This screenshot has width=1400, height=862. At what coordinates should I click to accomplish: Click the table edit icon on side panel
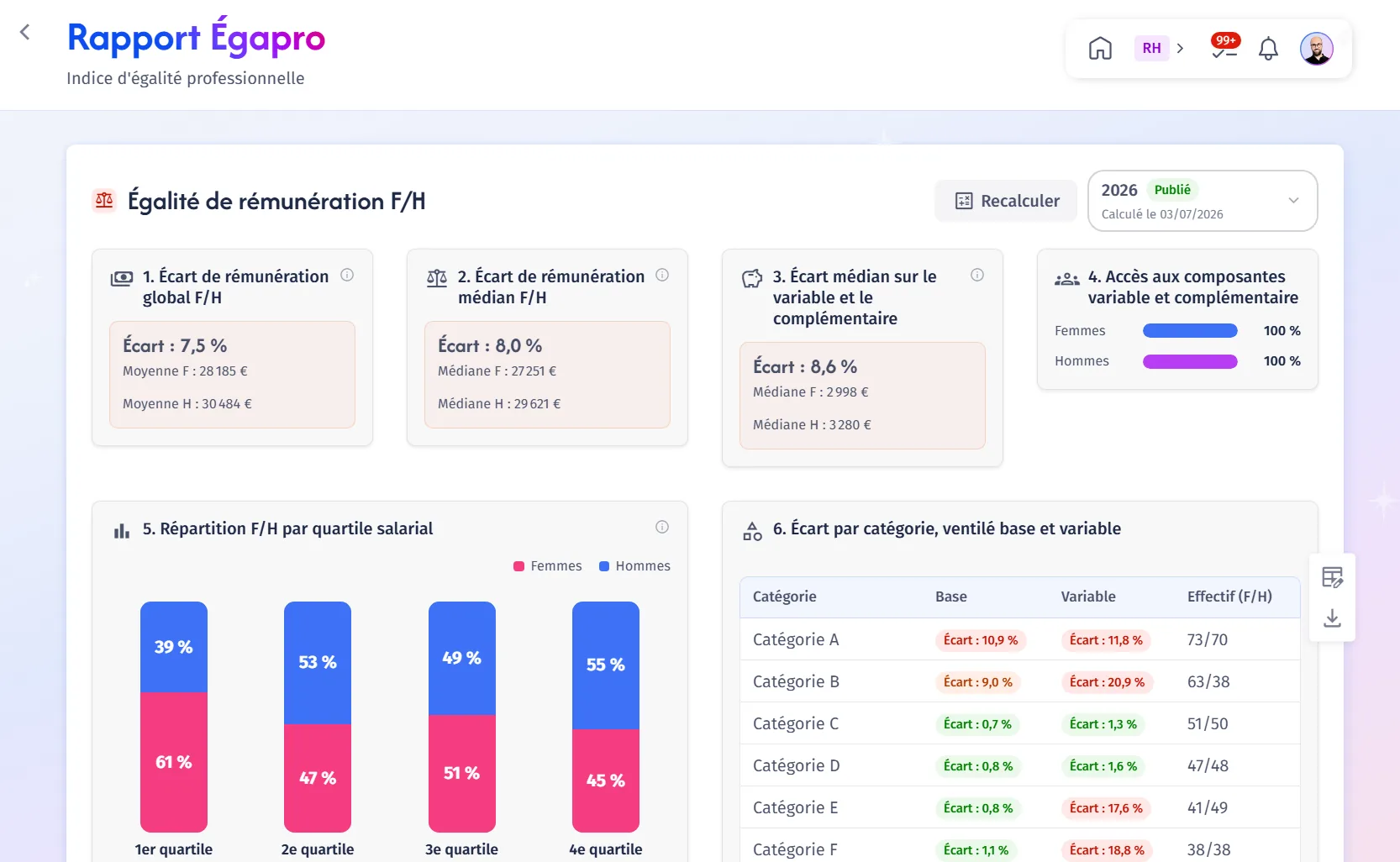pos(1332,577)
